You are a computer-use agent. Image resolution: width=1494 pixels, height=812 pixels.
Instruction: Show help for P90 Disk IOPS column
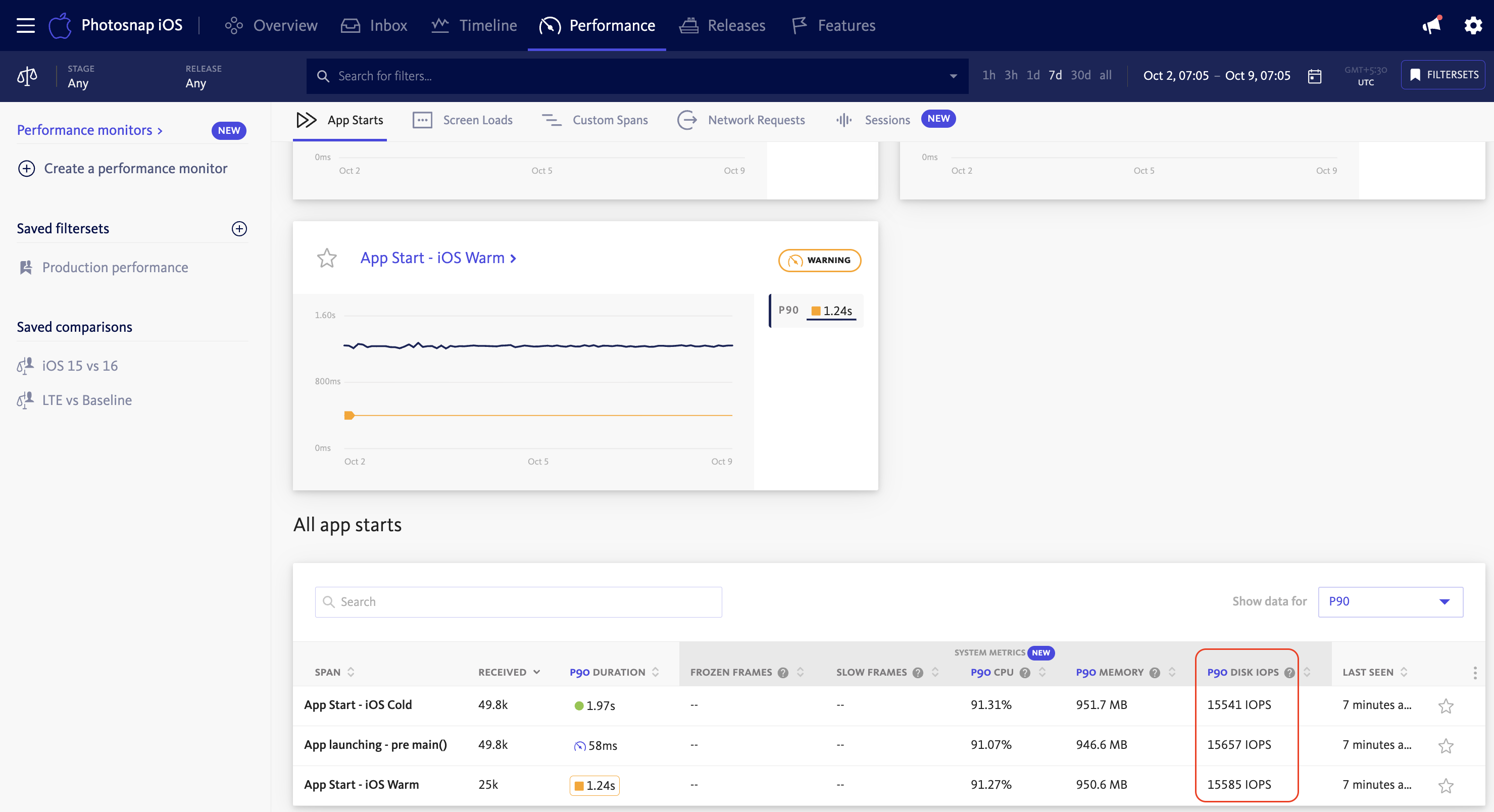[x=1289, y=673]
